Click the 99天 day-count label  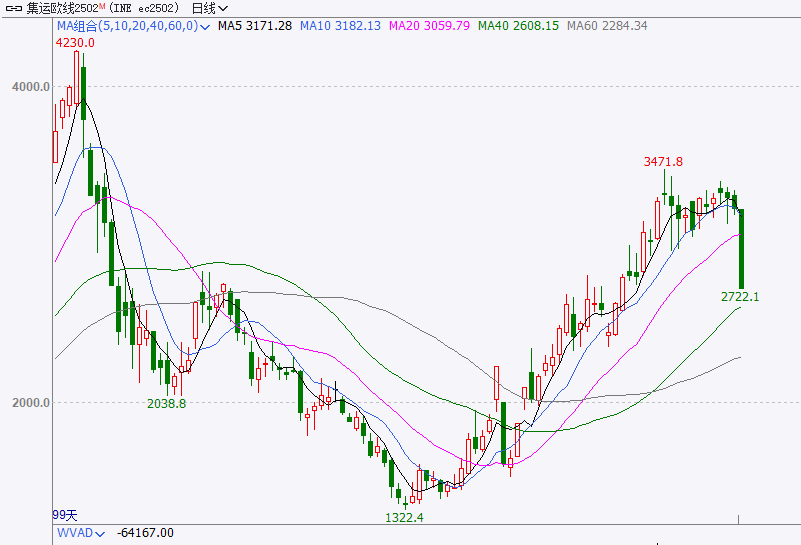(x=65, y=515)
